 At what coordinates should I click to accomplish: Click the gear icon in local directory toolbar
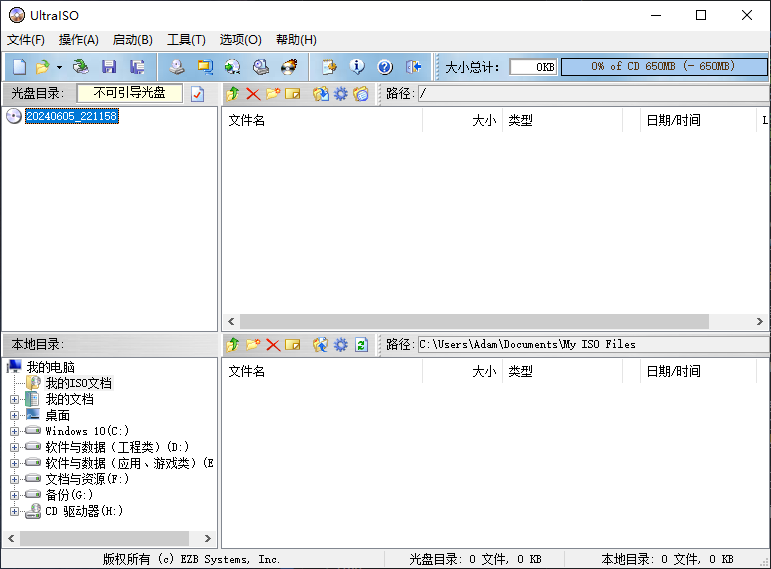[x=341, y=344]
